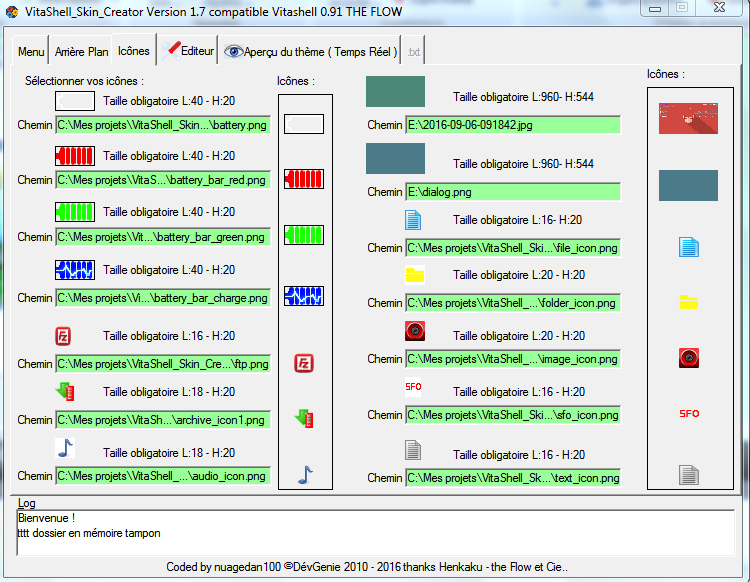
Task: Choose the yellow folder selector icon
Action: coord(415,275)
